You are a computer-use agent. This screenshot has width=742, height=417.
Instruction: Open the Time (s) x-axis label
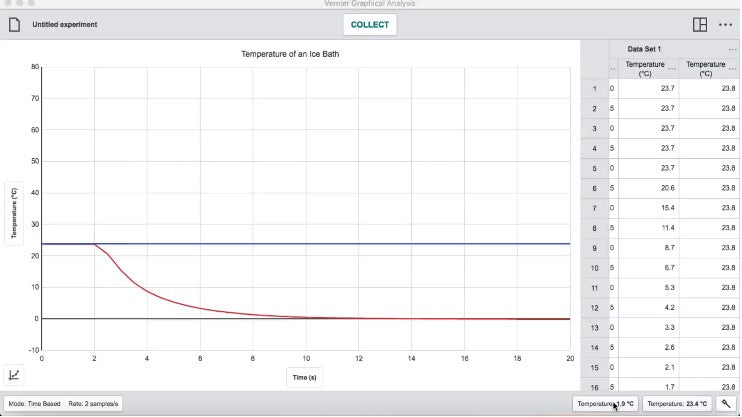pyautogui.click(x=304, y=377)
